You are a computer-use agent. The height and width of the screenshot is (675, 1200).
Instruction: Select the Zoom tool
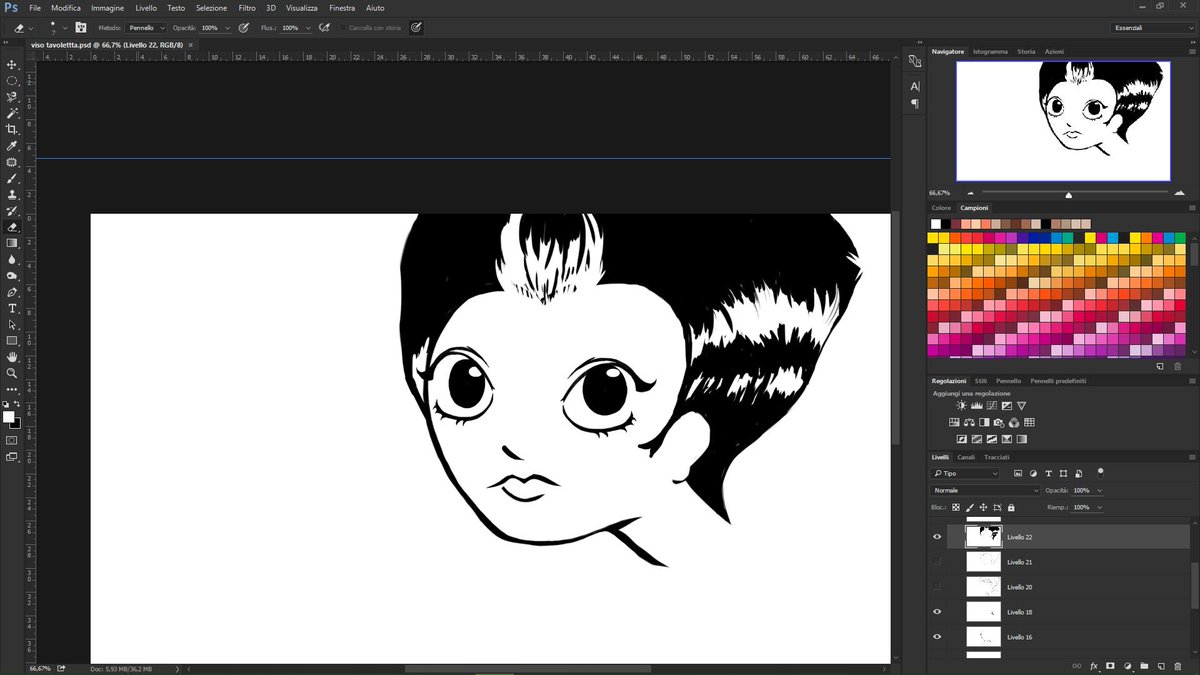(12, 372)
